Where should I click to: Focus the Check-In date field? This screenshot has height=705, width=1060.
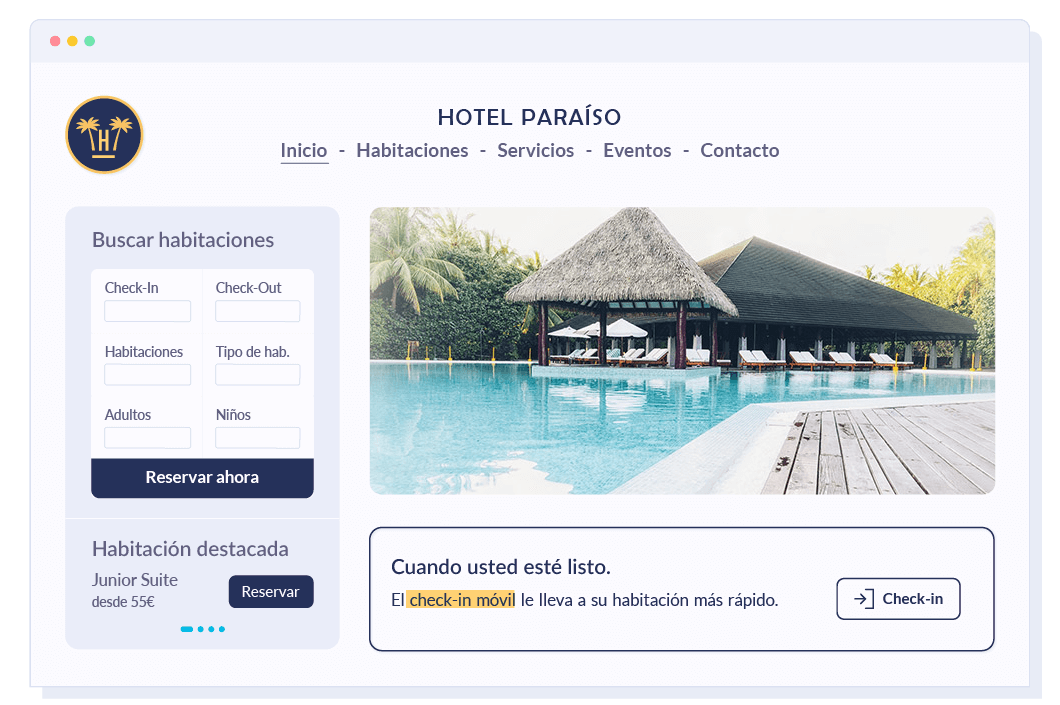point(147,312)
